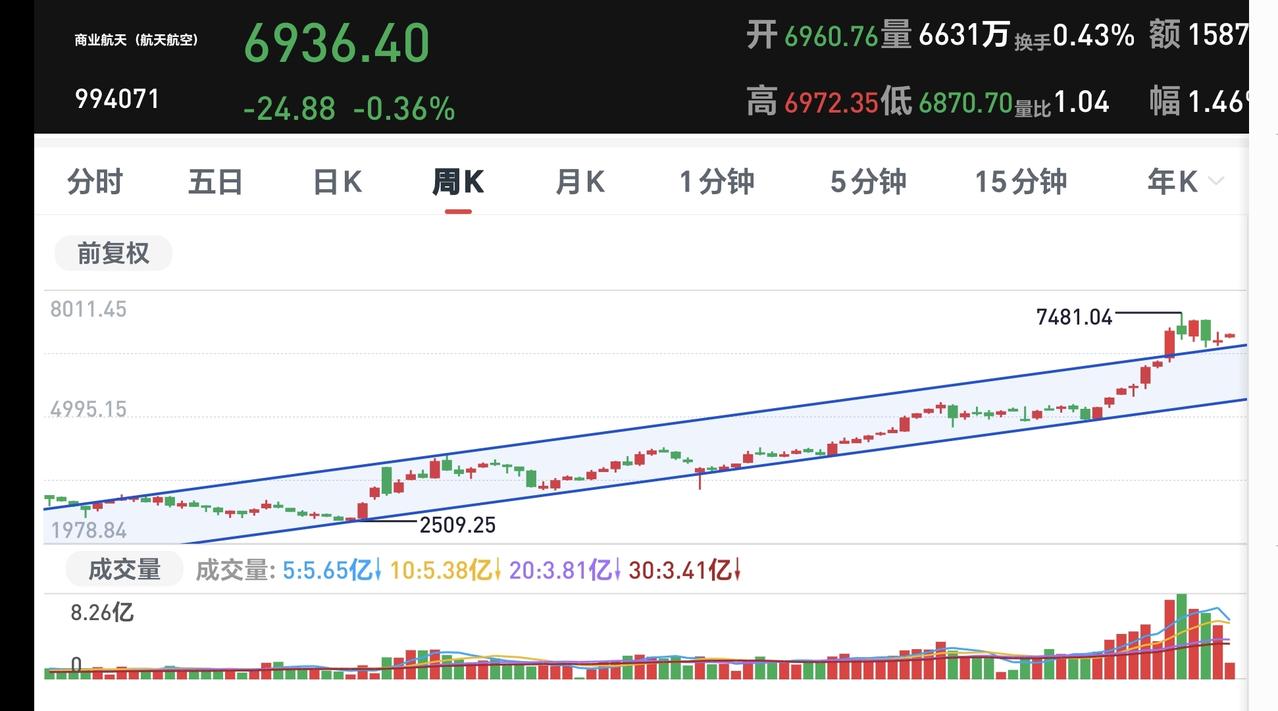Click the 30-period volume average 30:3.41亿
Image resolution: width=1278 pixels, height=711 pixels.
coord(685,571)
